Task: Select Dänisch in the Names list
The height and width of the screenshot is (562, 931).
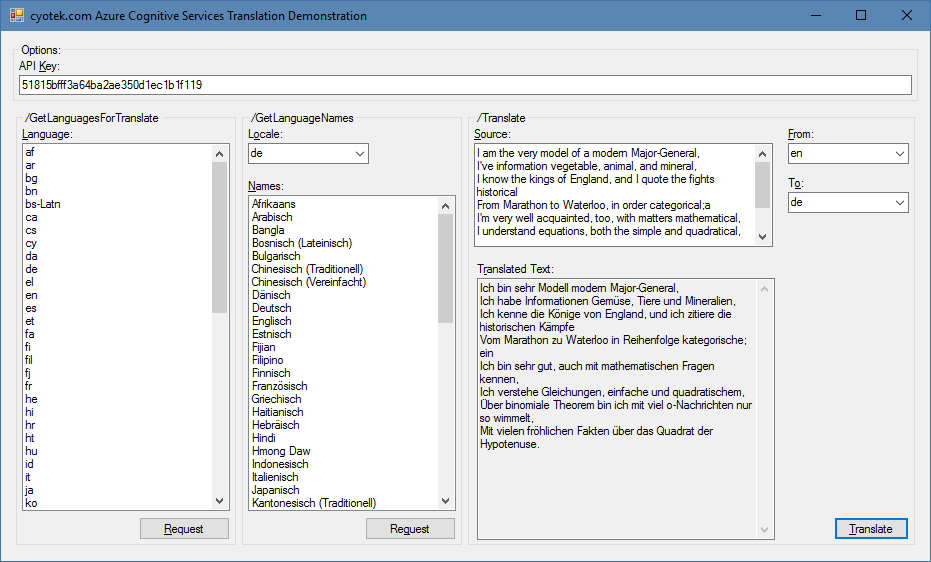Action: [344, 296]
